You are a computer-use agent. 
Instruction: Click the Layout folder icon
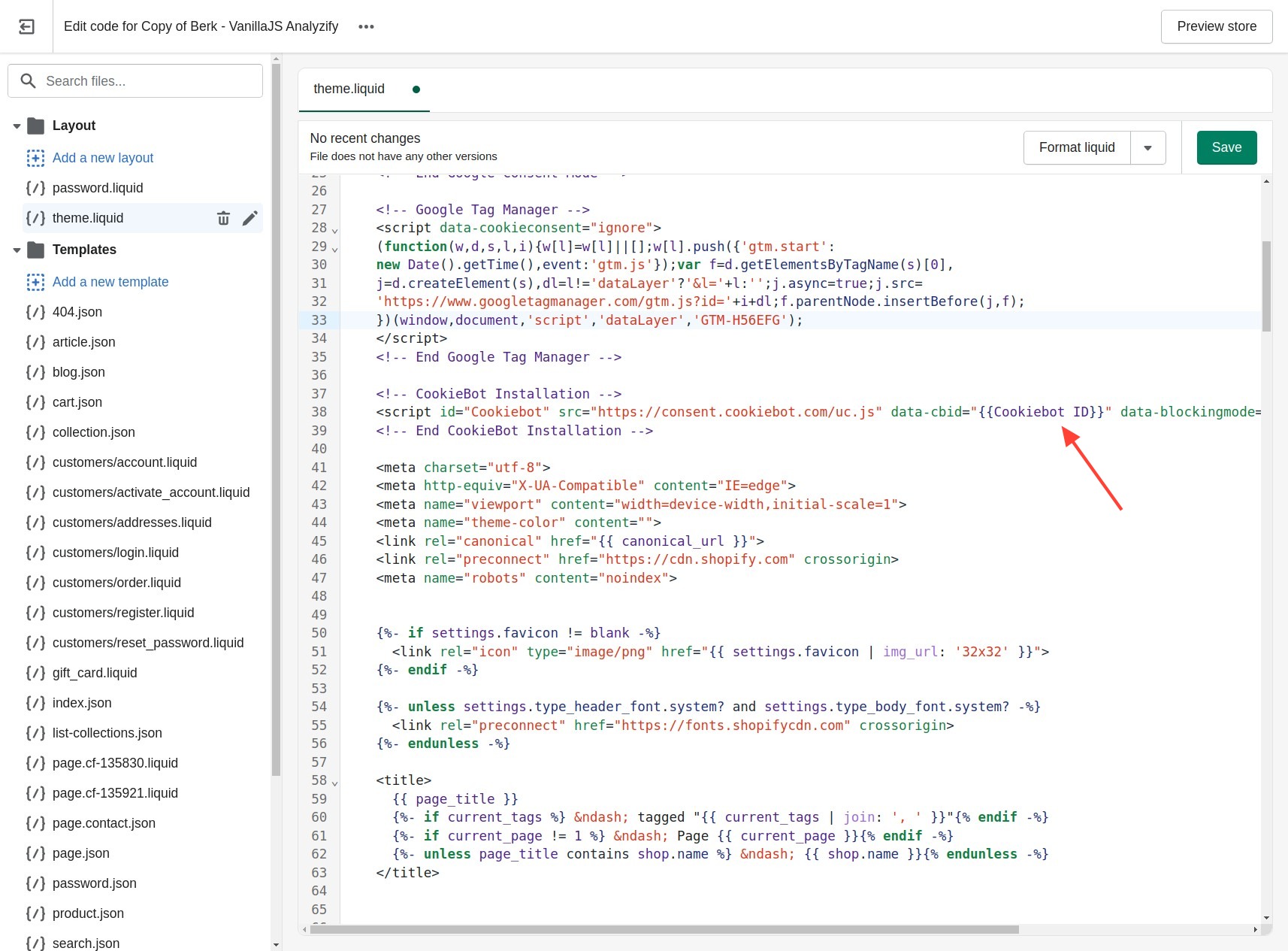click(35, 126)
